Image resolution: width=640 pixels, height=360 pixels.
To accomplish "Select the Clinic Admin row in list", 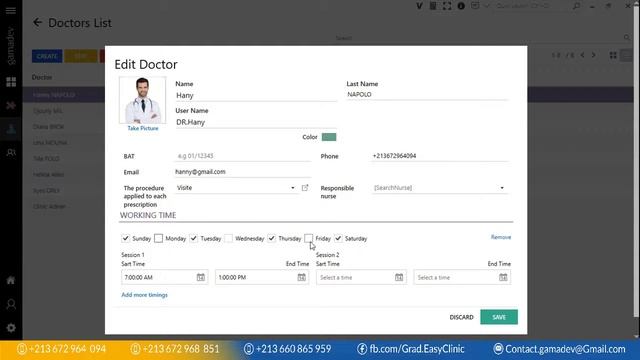I will coord(64,206).
